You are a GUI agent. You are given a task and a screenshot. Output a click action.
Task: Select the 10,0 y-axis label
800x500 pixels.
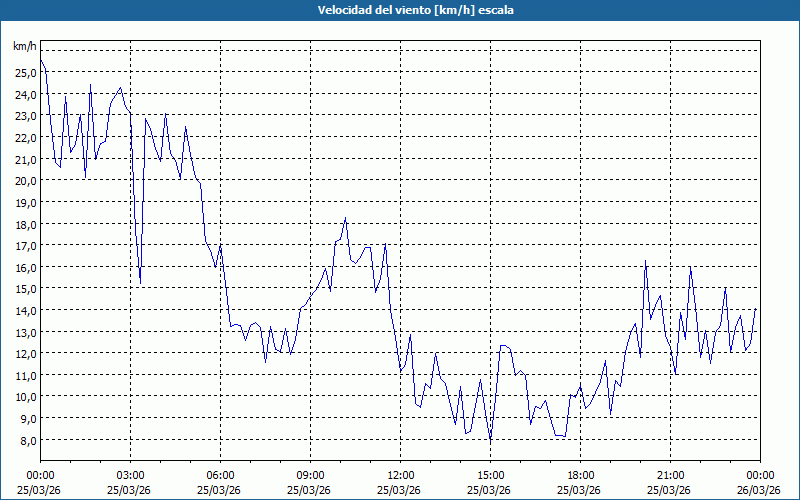tap(25, 397)
